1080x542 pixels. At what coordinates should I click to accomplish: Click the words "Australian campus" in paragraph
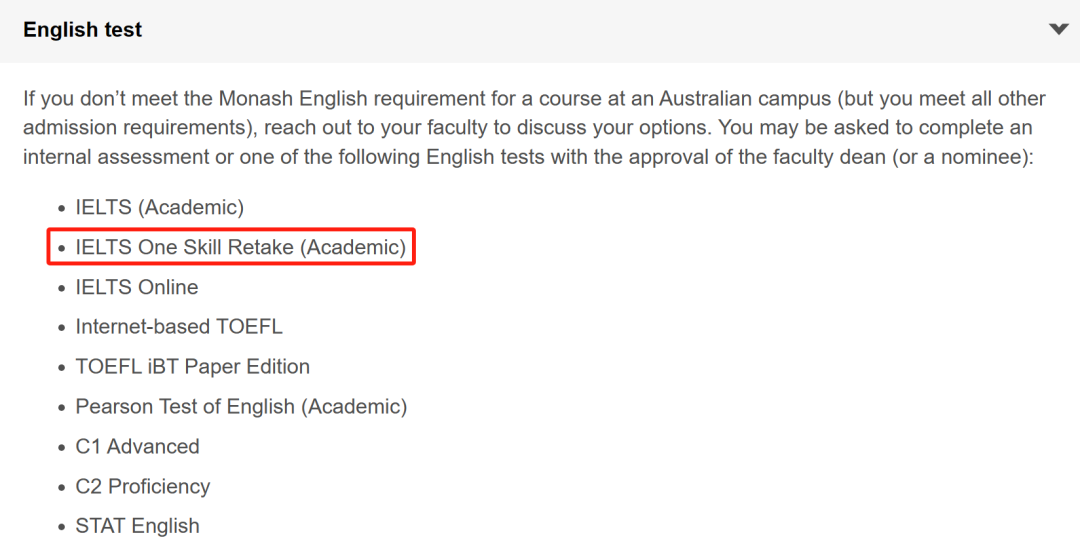(x=745, y=98)
